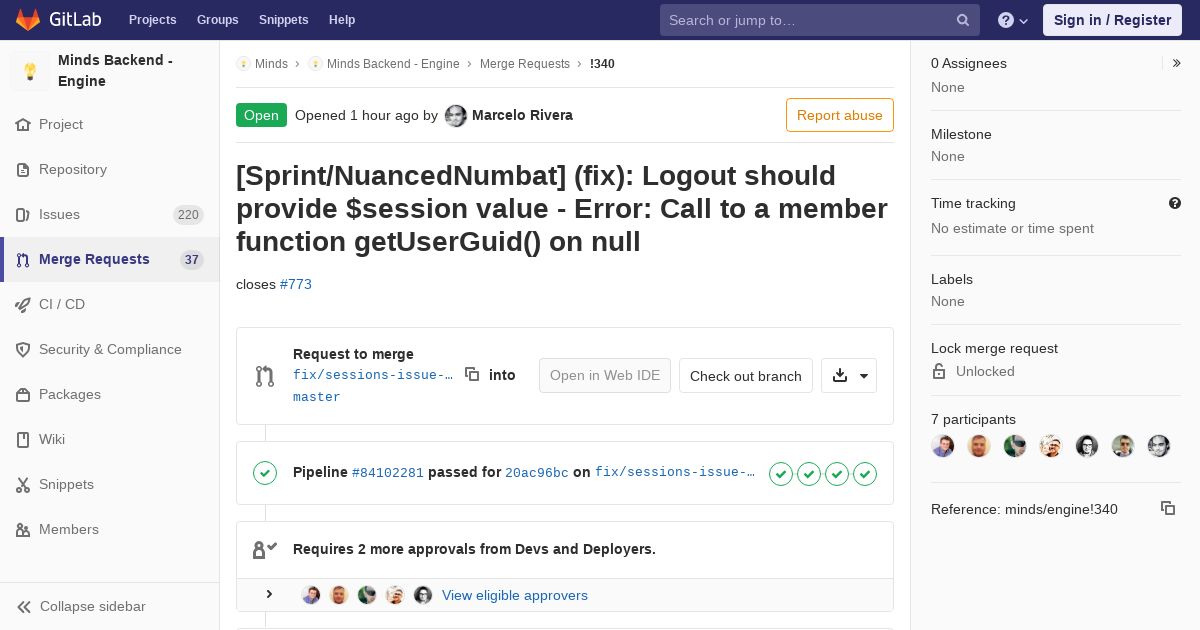Copy the reference minds/engine!340
The image size is (1200, 630).
point(1168,508)
